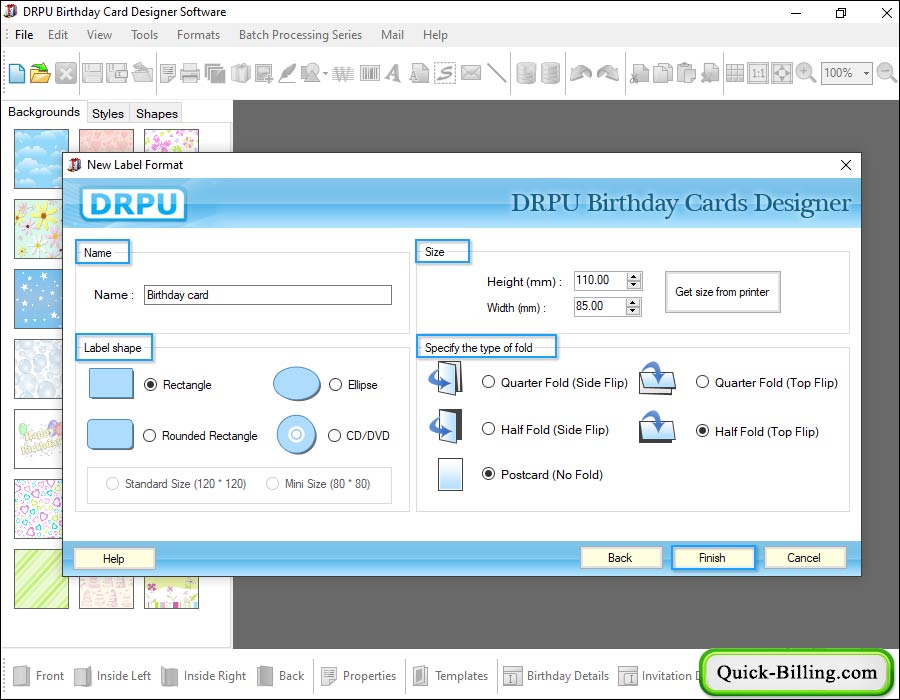Click the Back button in dialog
Viewport: 900px width, 700px height.
click(620, 558)
